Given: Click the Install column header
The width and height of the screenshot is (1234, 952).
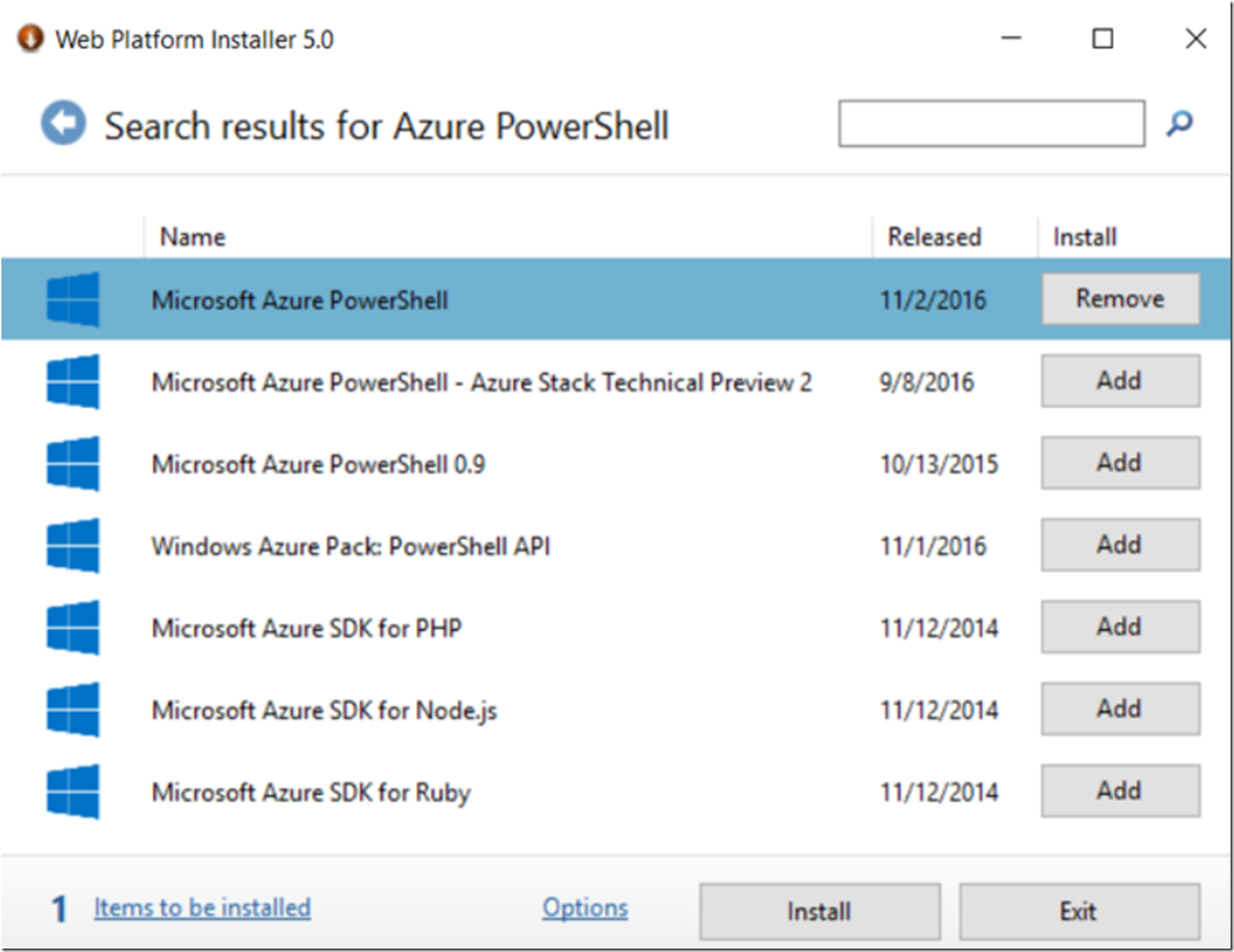Looking at the screenshot, I should (1085, 237).
